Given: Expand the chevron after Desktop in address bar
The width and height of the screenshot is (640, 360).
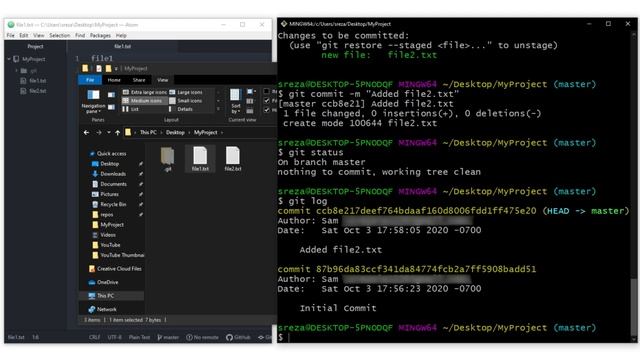Looking at the screenshot, I should 189,132.
